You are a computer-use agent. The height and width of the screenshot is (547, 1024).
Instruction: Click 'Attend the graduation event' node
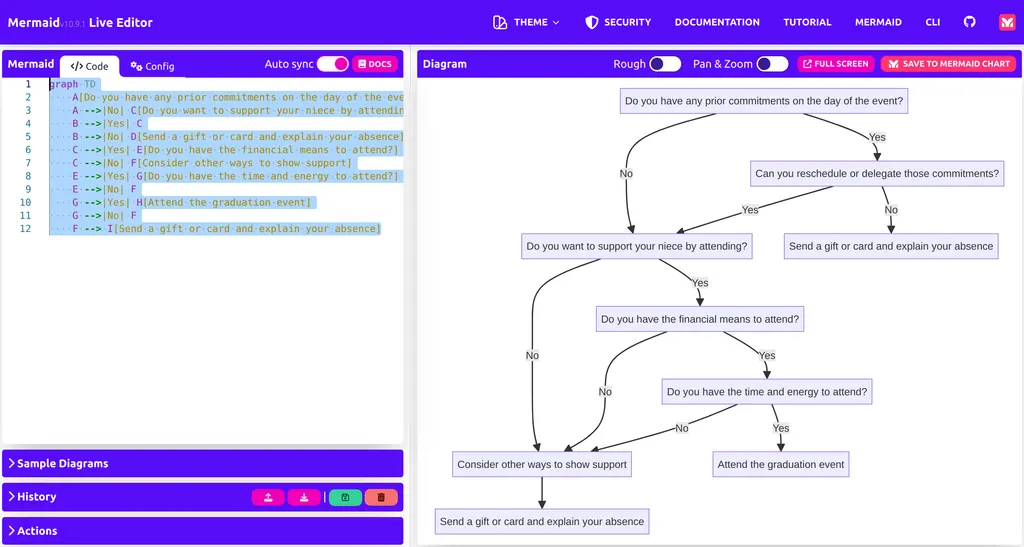pyautogui.click(x=780, y=464)
